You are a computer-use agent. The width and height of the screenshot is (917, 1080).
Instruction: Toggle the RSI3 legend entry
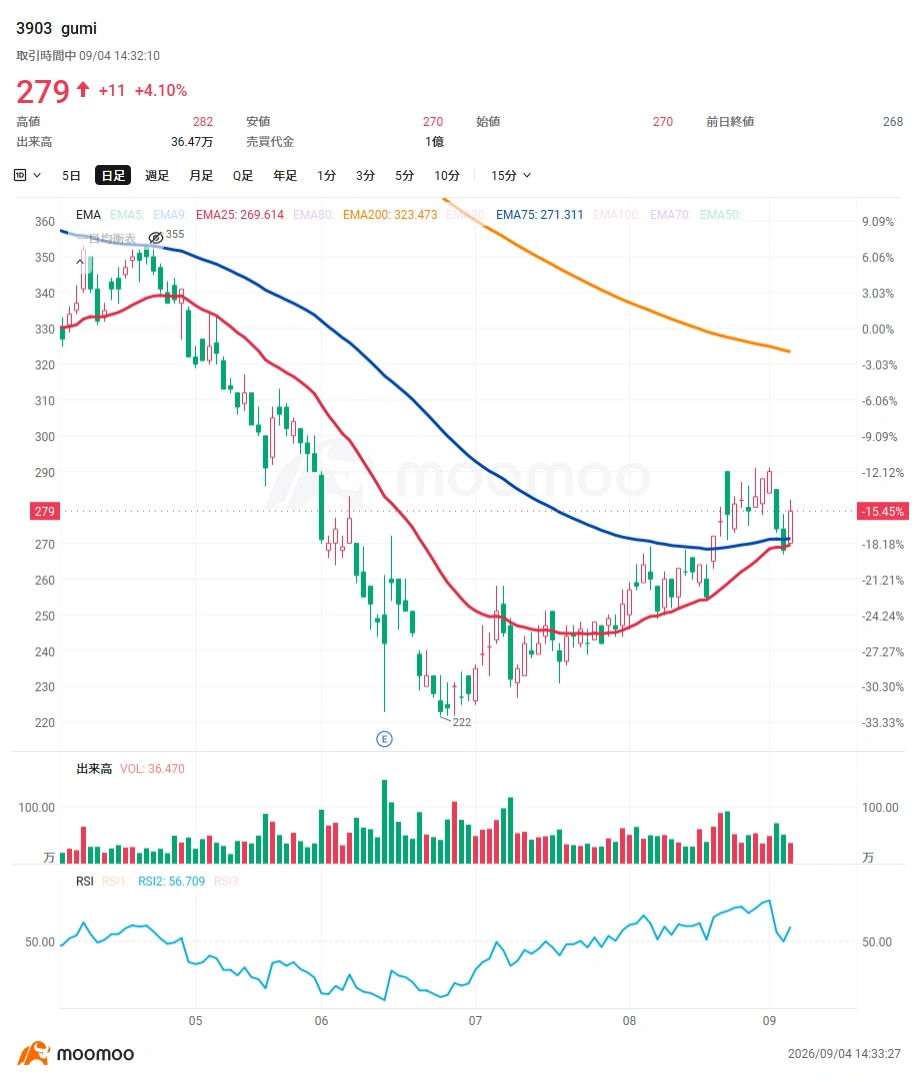point(227,881)
